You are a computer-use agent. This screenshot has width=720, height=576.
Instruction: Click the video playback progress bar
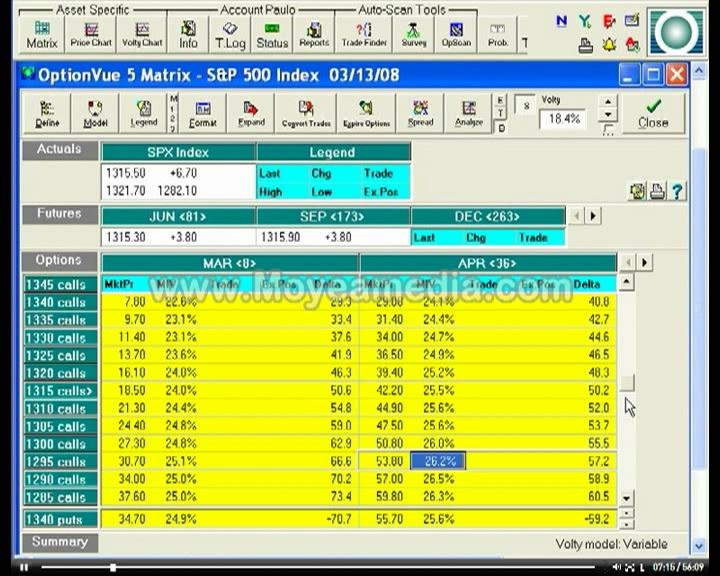[317, 567]
